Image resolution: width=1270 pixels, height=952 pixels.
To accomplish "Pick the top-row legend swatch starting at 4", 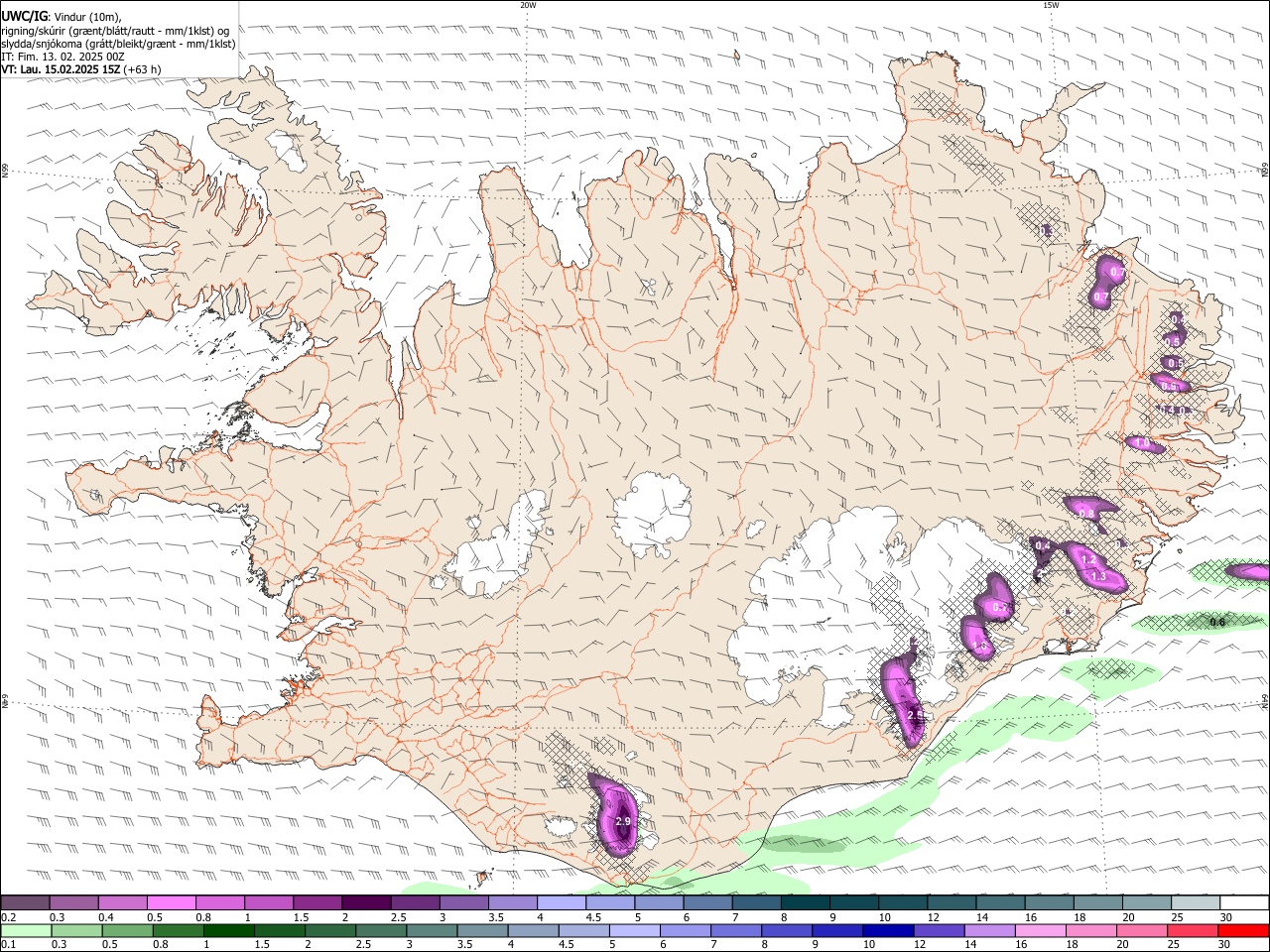I will click(x=562, y=903).
